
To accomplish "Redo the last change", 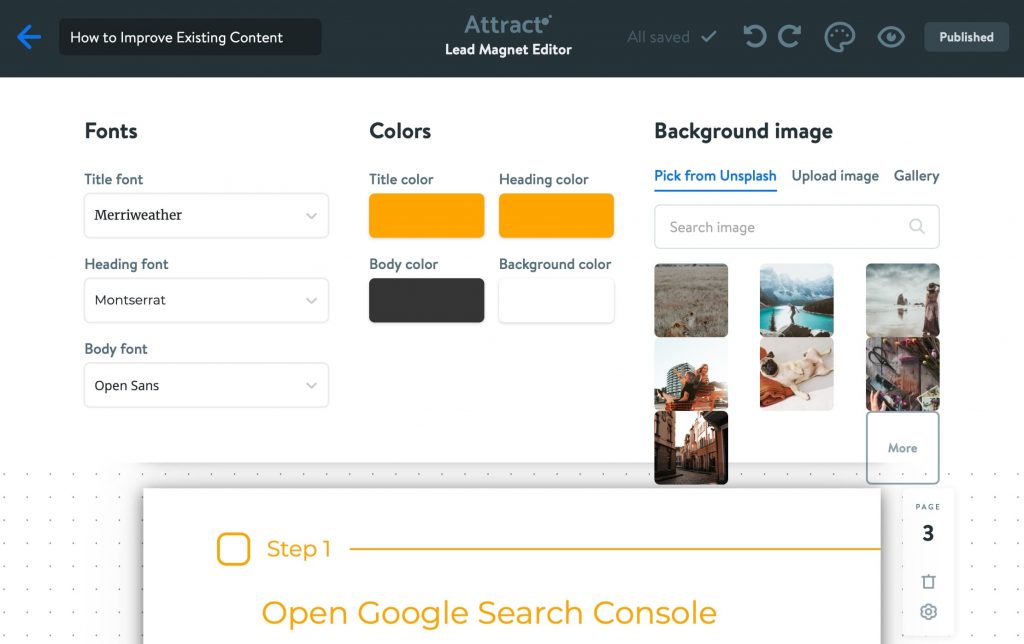I will pyautogui.click(x=789, y=36).
